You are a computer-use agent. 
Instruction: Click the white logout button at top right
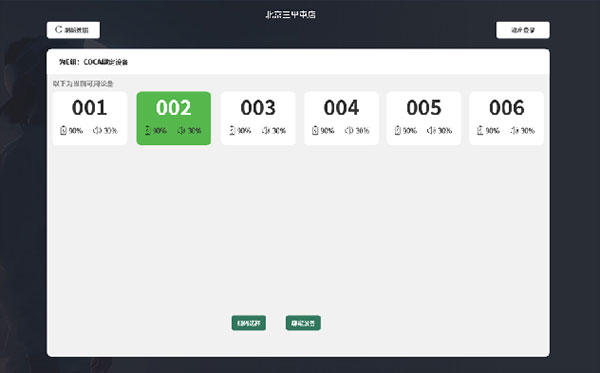click(523, 30)
